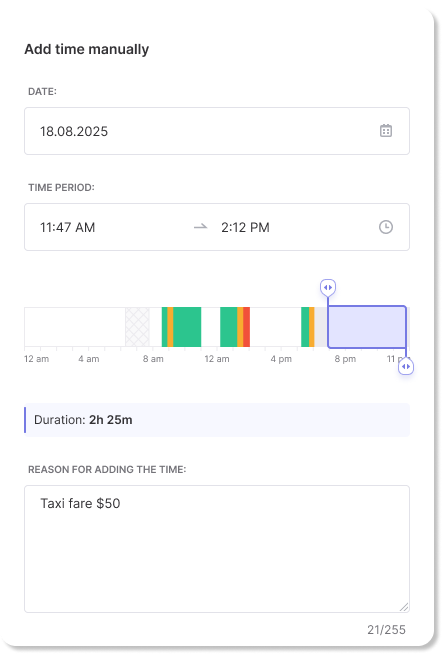Viewport: 442px width, 654px height.
Task: Click the green segment after 4 pm
Action: click(x=305, y=327)
